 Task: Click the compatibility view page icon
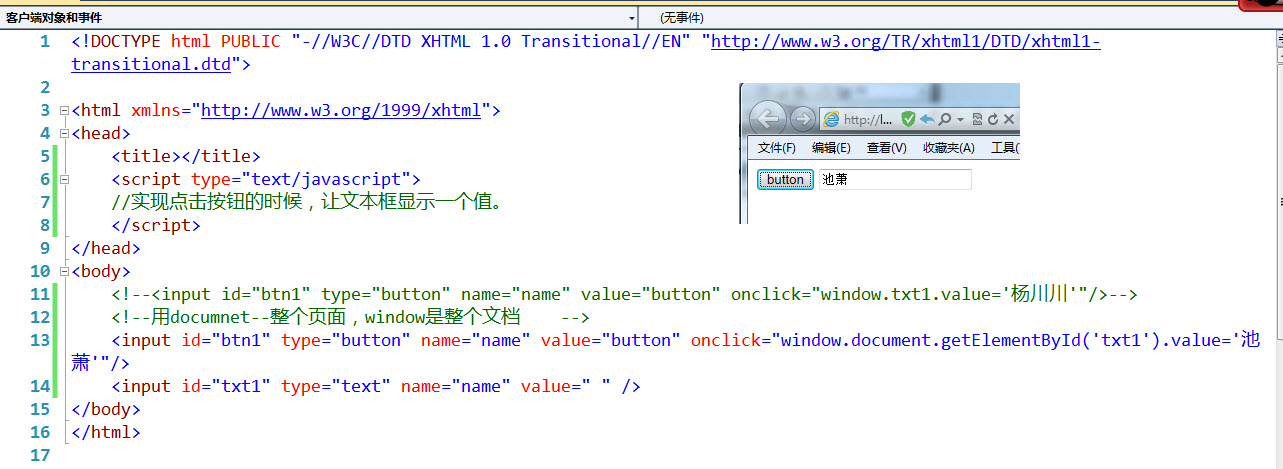coord(977,119)
